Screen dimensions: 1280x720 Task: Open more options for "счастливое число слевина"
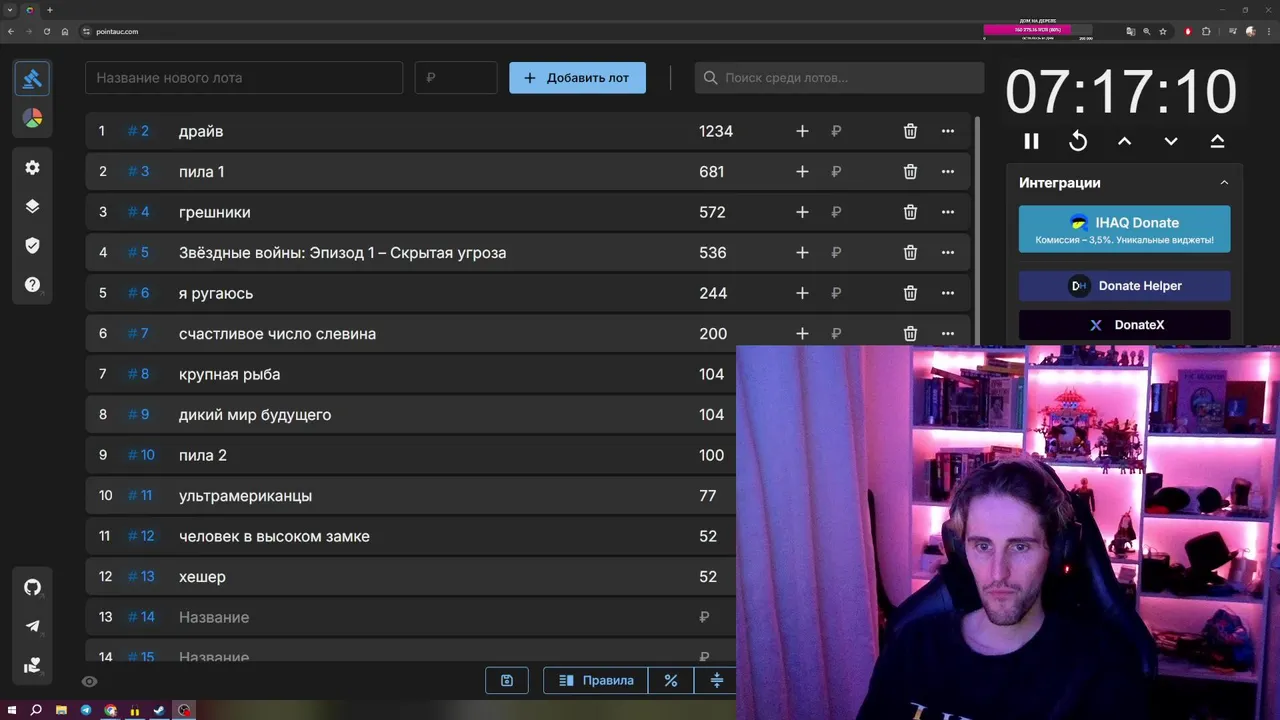[x=948, y=334]
